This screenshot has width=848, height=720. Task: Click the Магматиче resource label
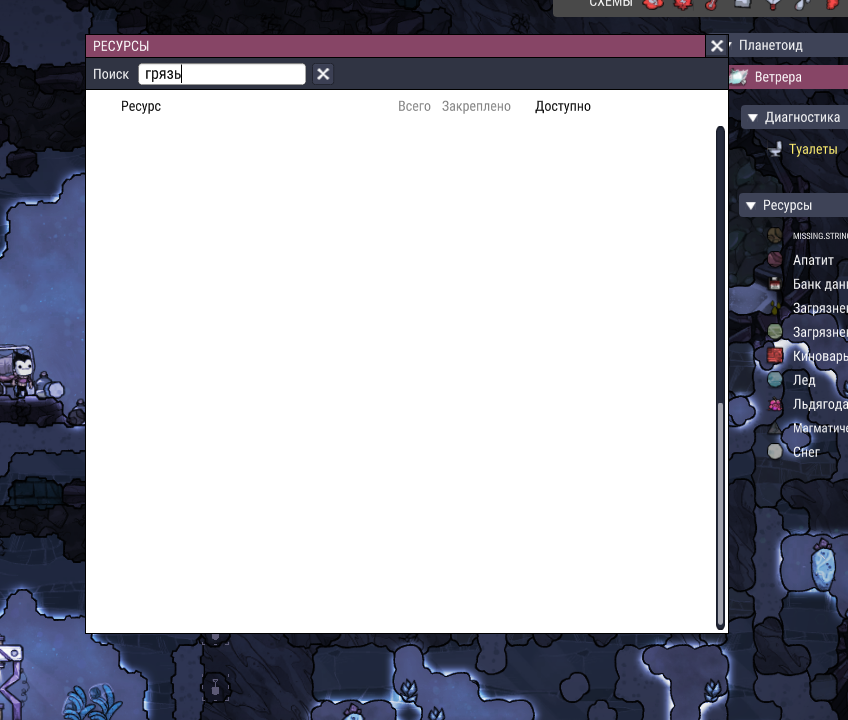(x=820, y=428)
